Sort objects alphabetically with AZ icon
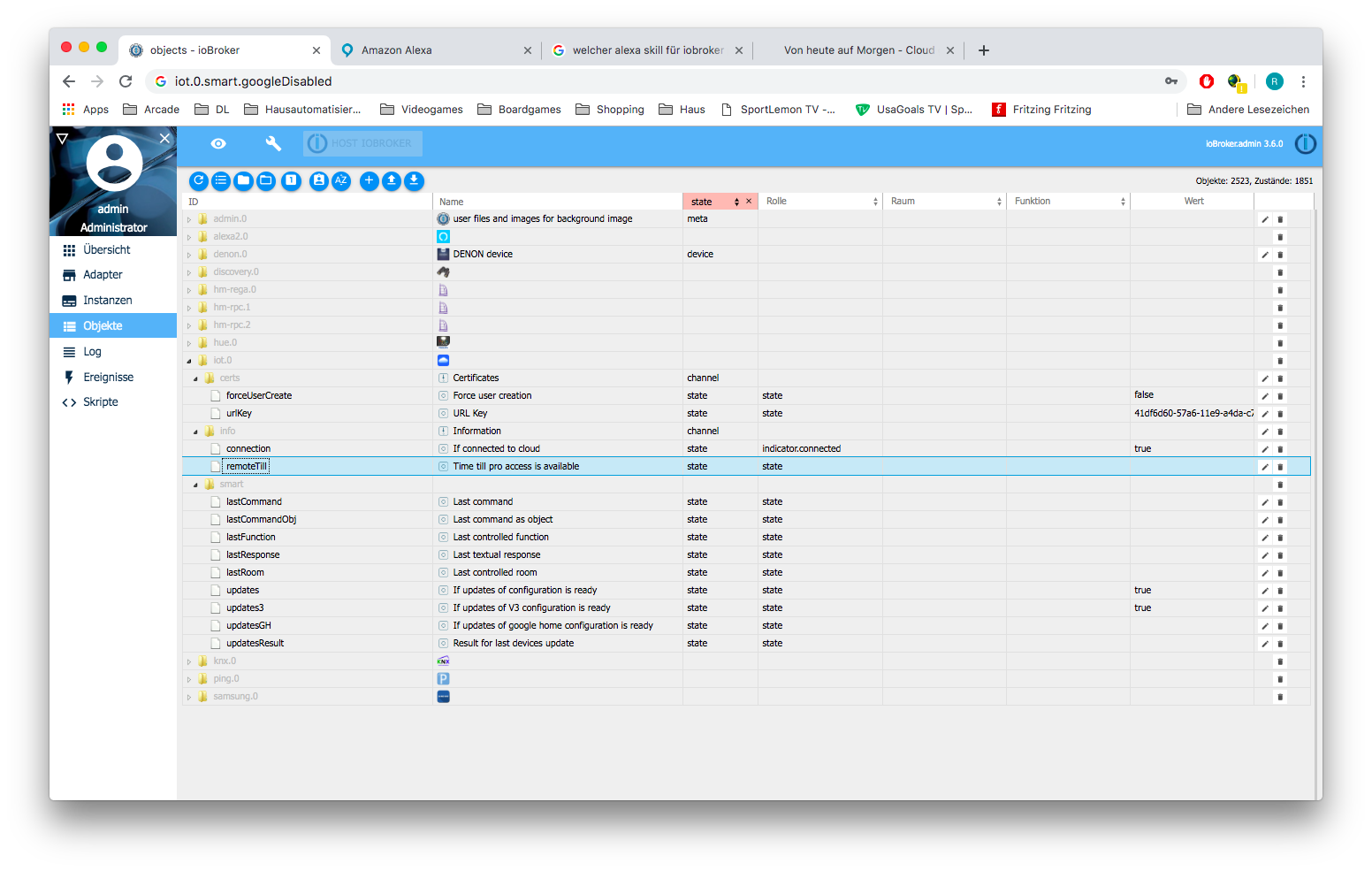Viewport: 1372px width, 871px height. click(x=341, y=180)
